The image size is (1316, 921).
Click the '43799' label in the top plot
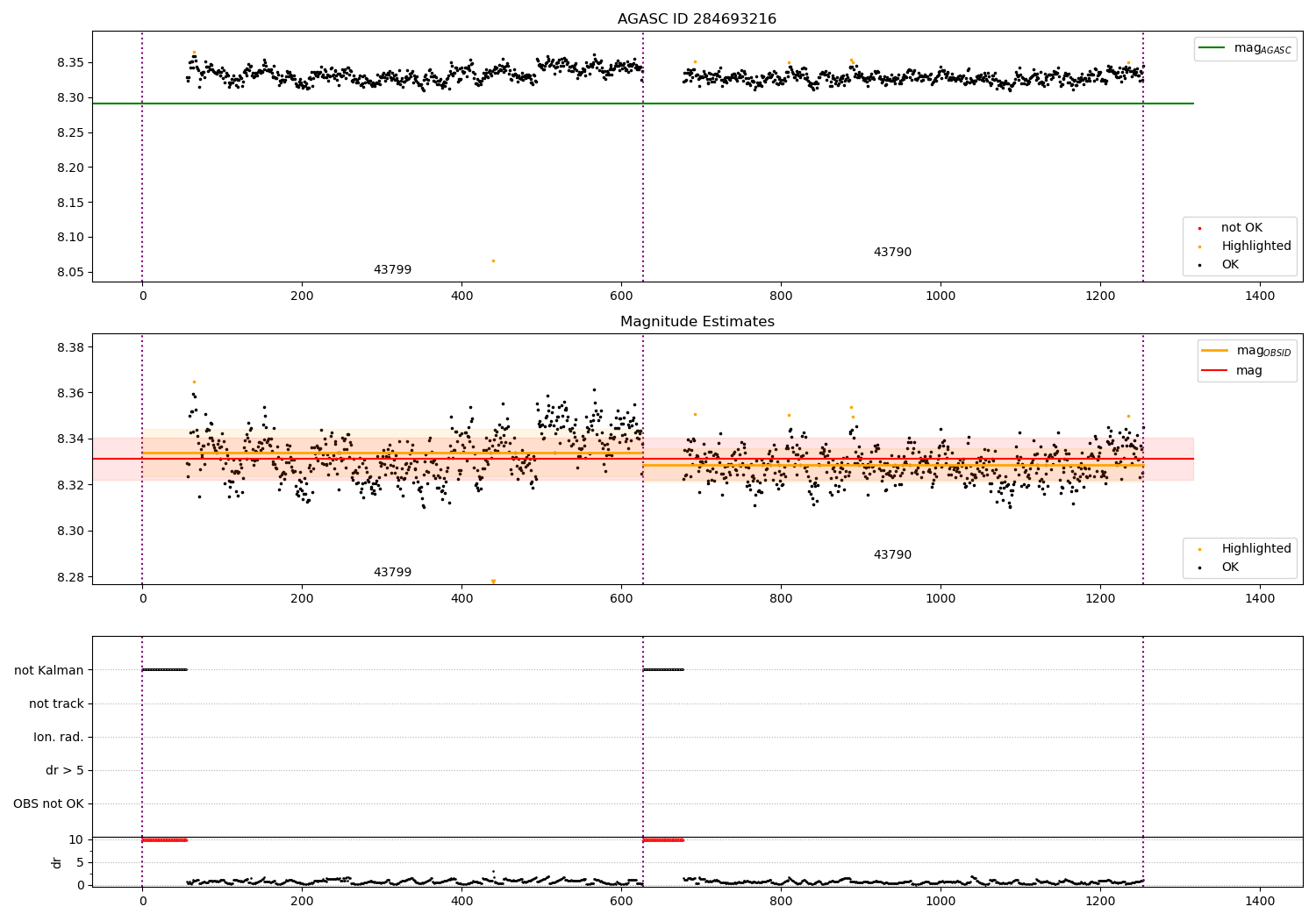pyautogui.click(x=392, y=270)
